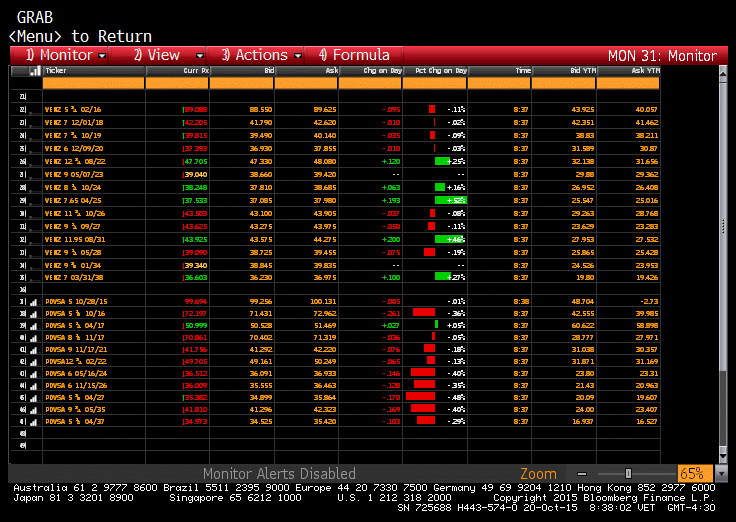This screenshot has height=522, width=736.
Task: Sort by the Curr Px column header
Action: (177, 71)
